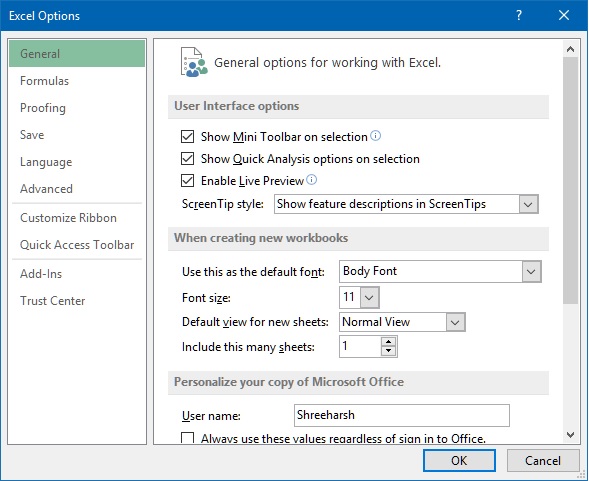Image resolution: width=589 pixels, height=481 pixels.
Task: Open the default font dropdown
Action: [x=531, y=271]
